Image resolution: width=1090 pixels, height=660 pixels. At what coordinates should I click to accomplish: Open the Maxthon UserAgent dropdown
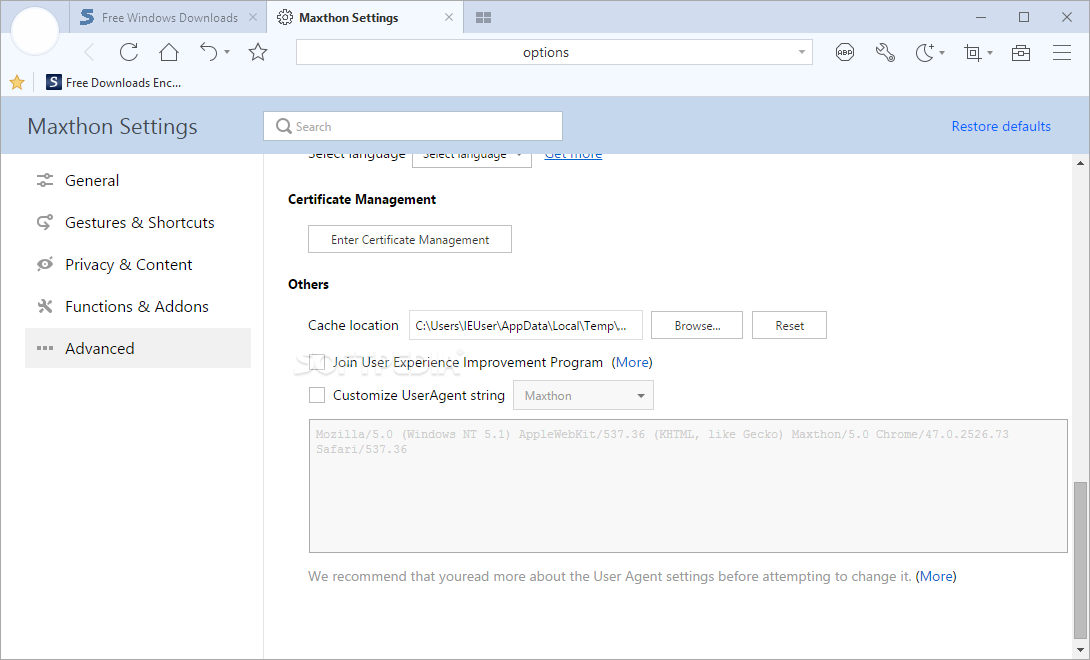click(x=583, y=395)
